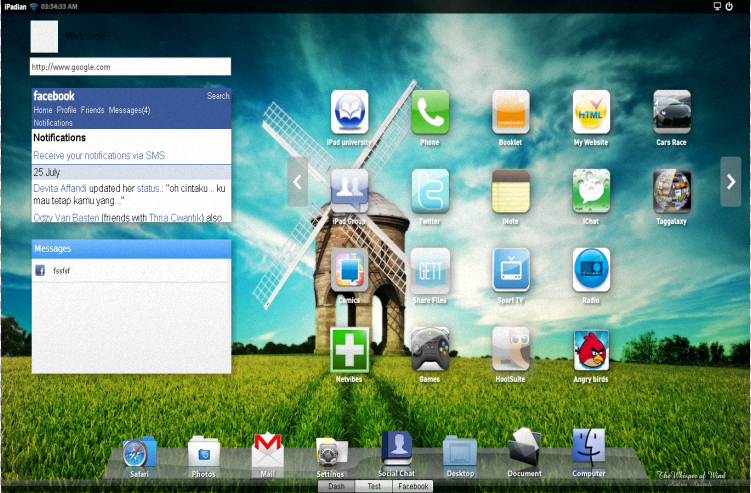This screenshot has height=493, width=751.
Task: Open Facebook Profile menu item
Action: [66, 110]
